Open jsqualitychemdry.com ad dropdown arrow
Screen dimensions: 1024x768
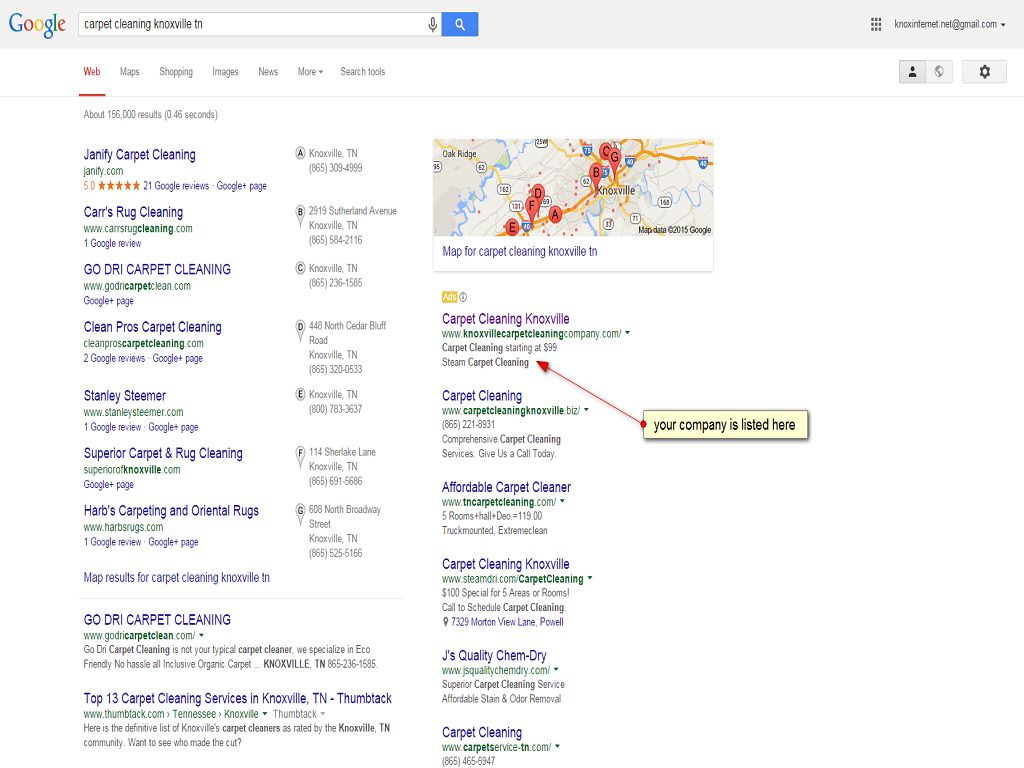(556, 669)
